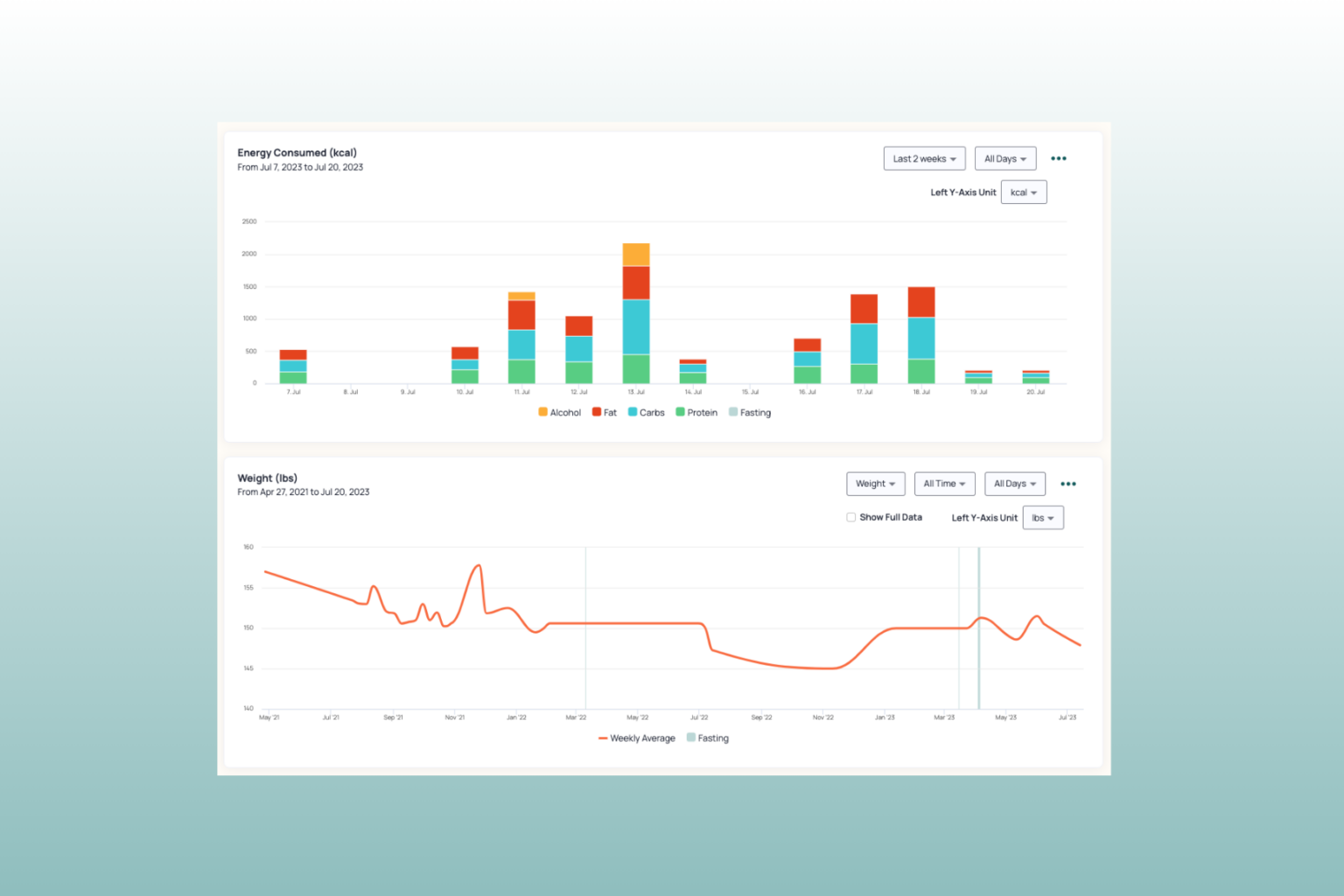The height and width of the screenshot is (896, 1344).
Task: Click the Fat legend color swatch
Action: coord(598,412)
